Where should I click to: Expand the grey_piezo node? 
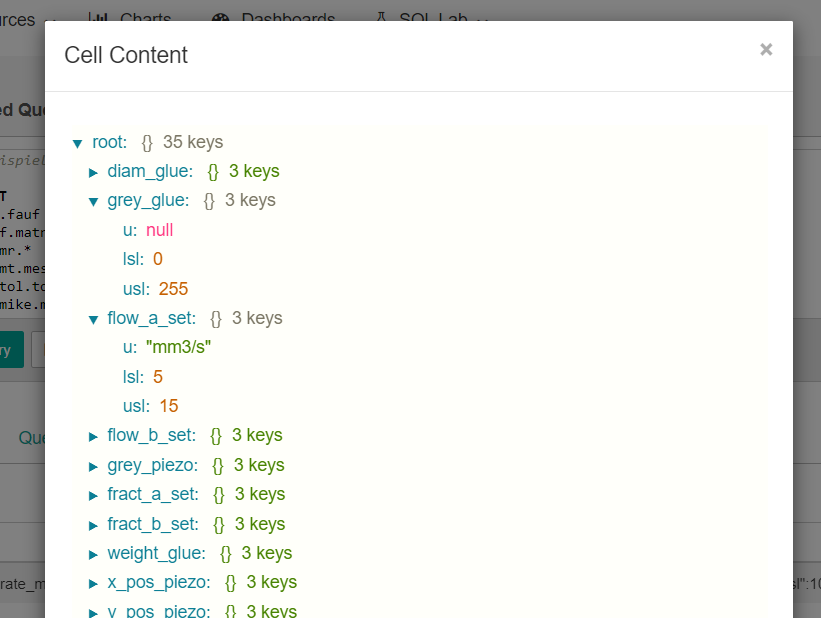click(x=93, y=465)
